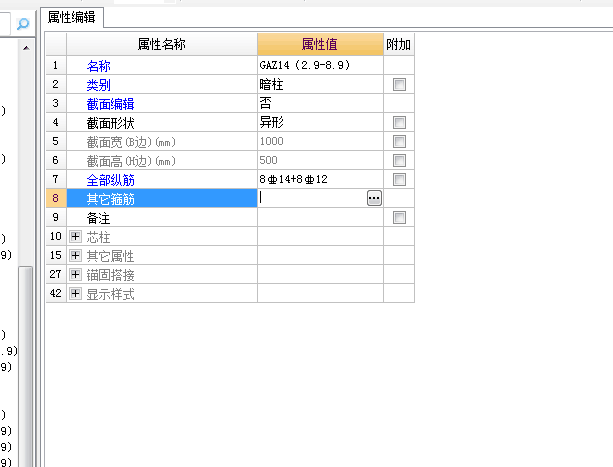Select the 截面高(H边)(mm) property name
Viewport: 613px width, 467px height.
[131, 161]
